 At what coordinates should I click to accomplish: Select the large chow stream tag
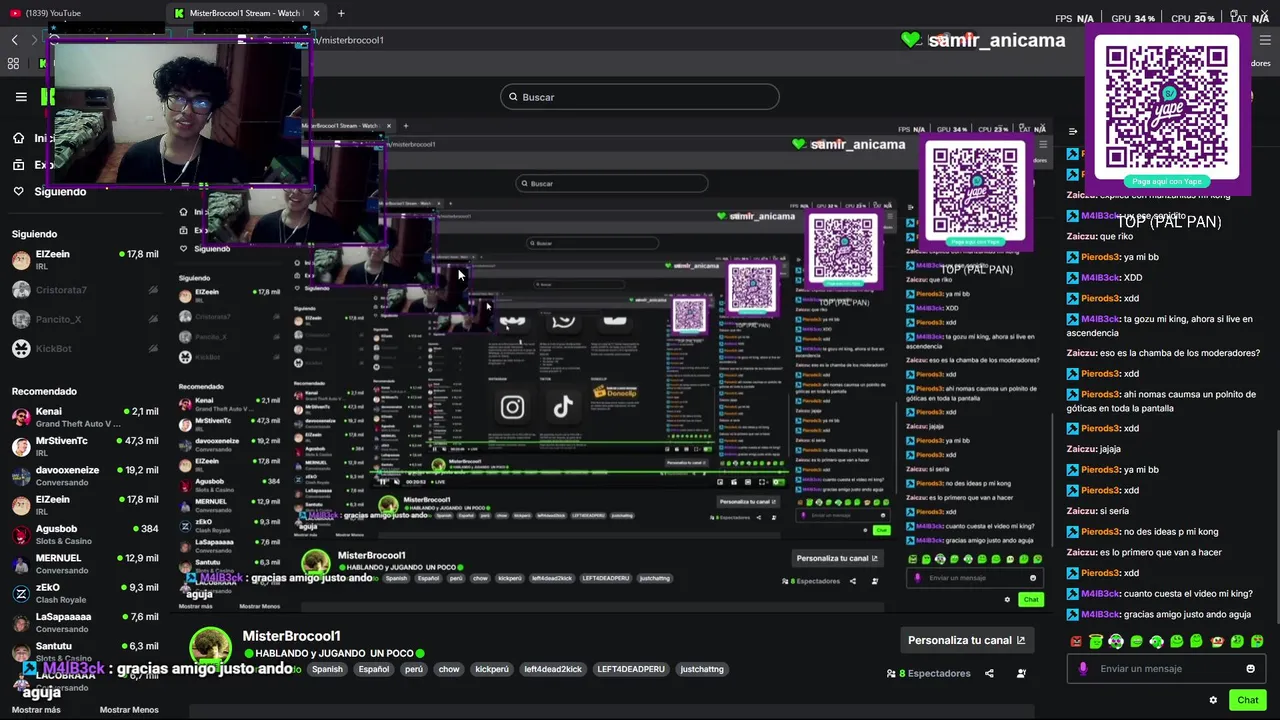click(x=449, y=669)
